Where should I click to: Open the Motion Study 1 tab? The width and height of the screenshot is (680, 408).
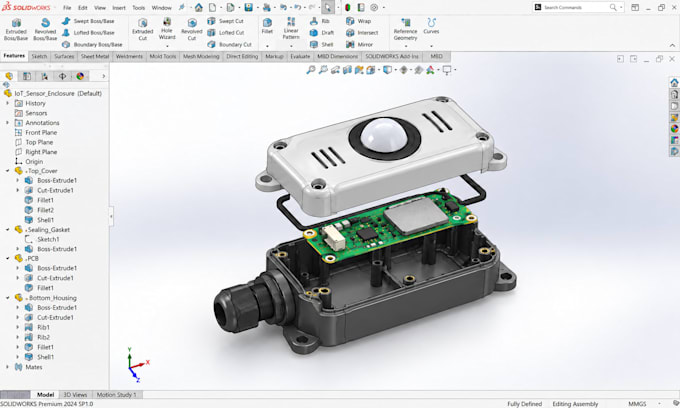[116, 395]
